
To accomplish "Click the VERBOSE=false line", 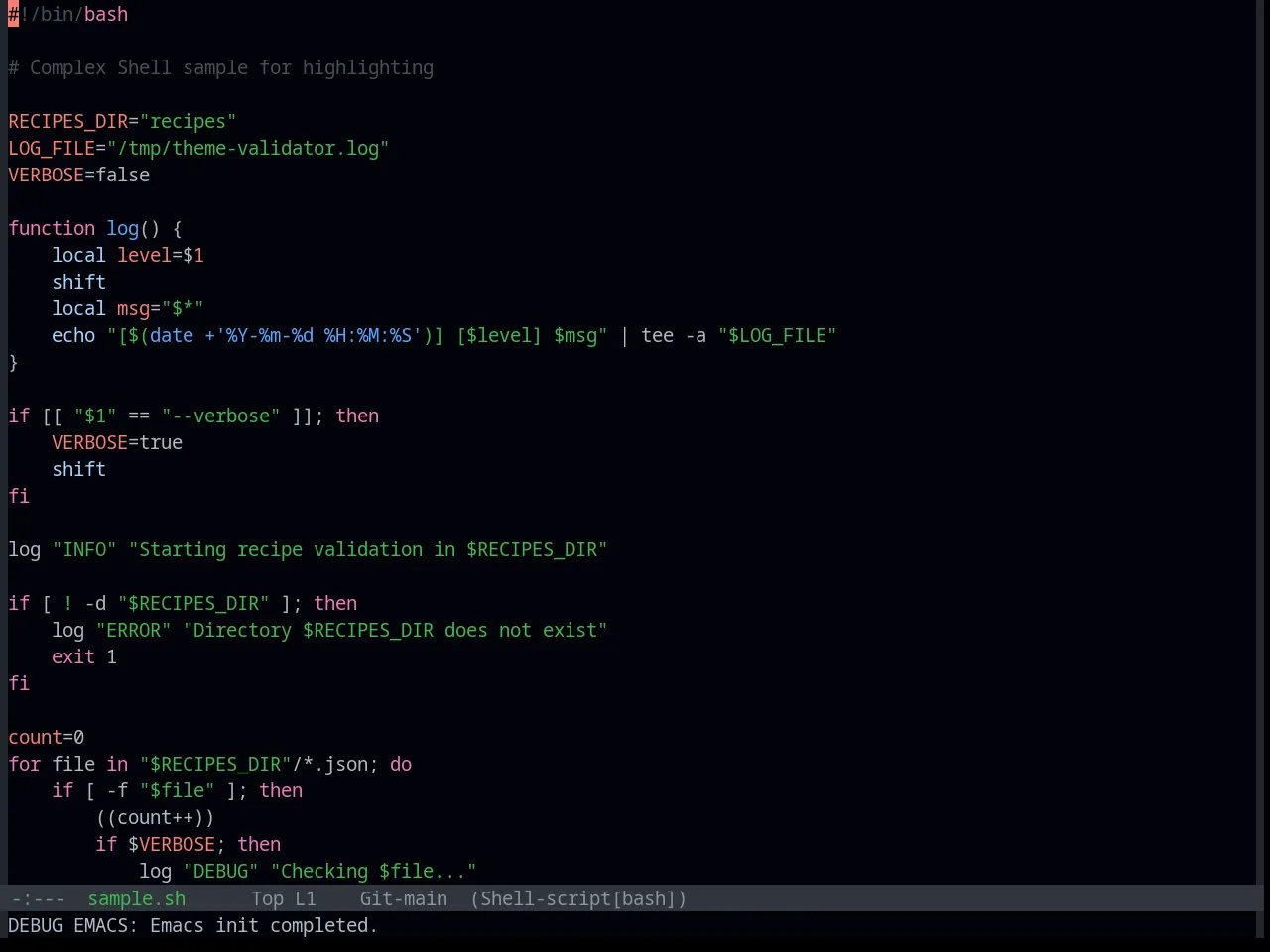I will tap(79, 175).
